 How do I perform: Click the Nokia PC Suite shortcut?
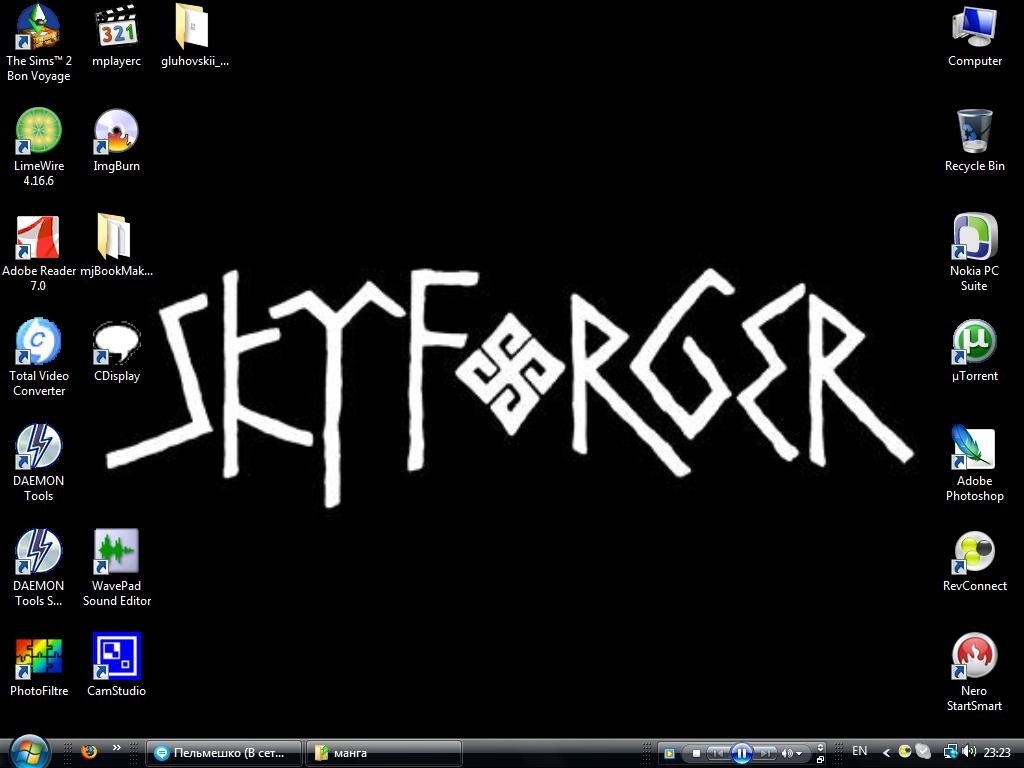pos(974,253)
